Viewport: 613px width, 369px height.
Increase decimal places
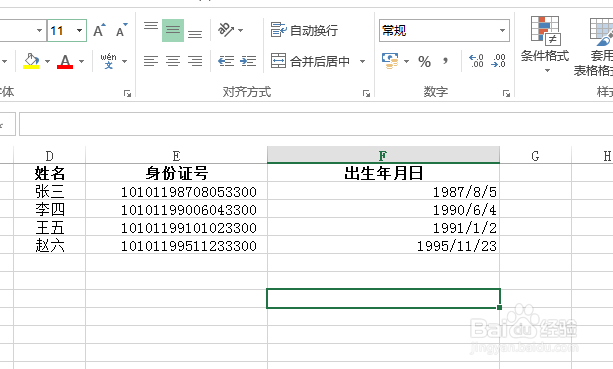pyautogui.click(x=476, y=61)
